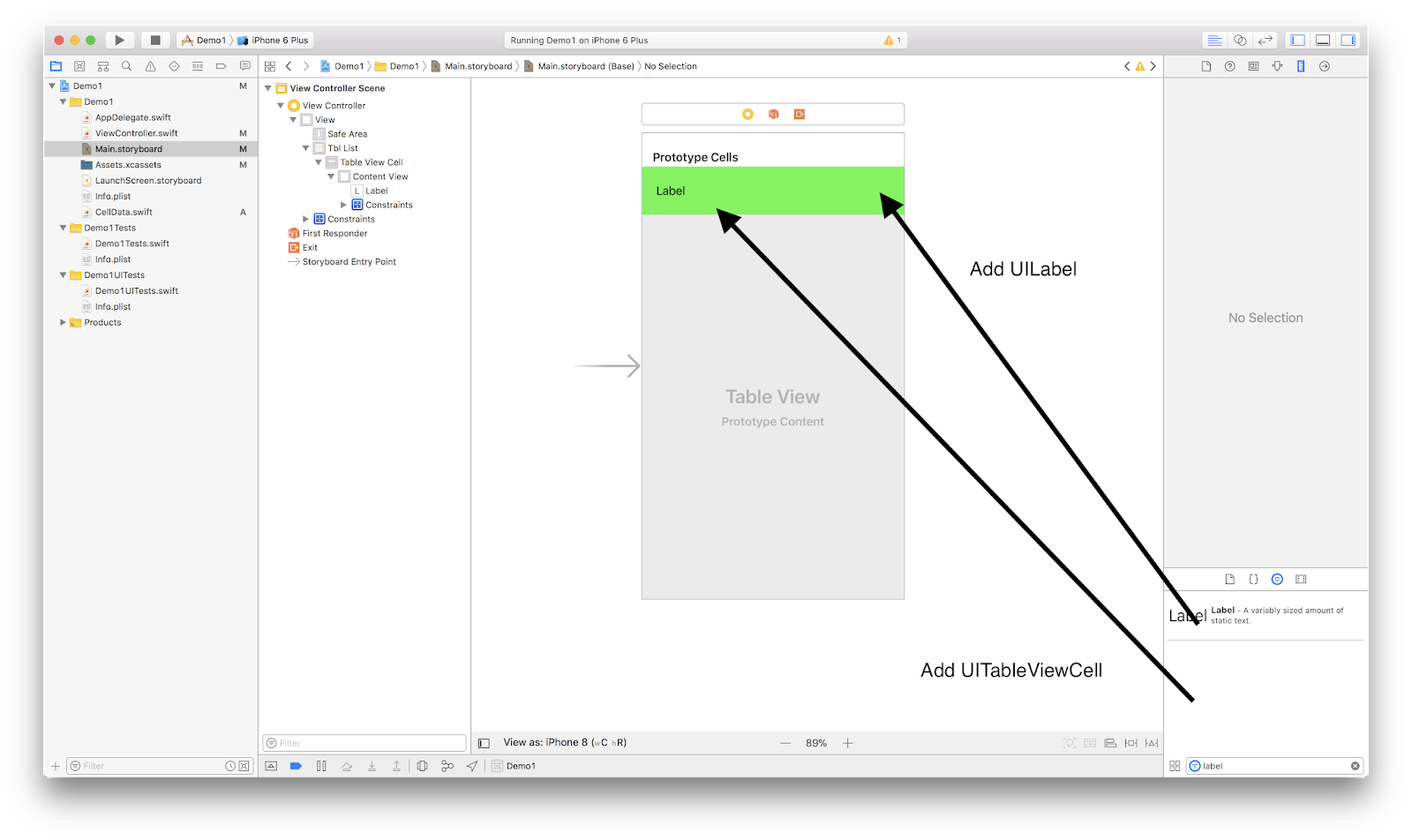1412x840 pixels.
Task: Collapse the Table View Cell item
Action: click(319, 162)
